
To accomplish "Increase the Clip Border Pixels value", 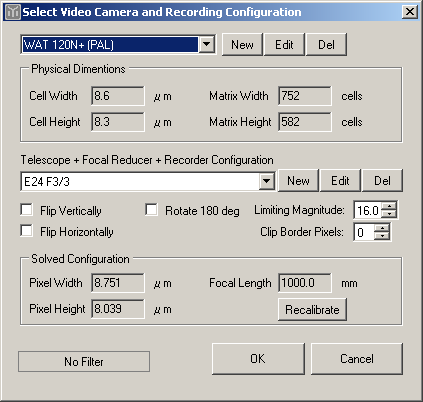I will (382, 228).
